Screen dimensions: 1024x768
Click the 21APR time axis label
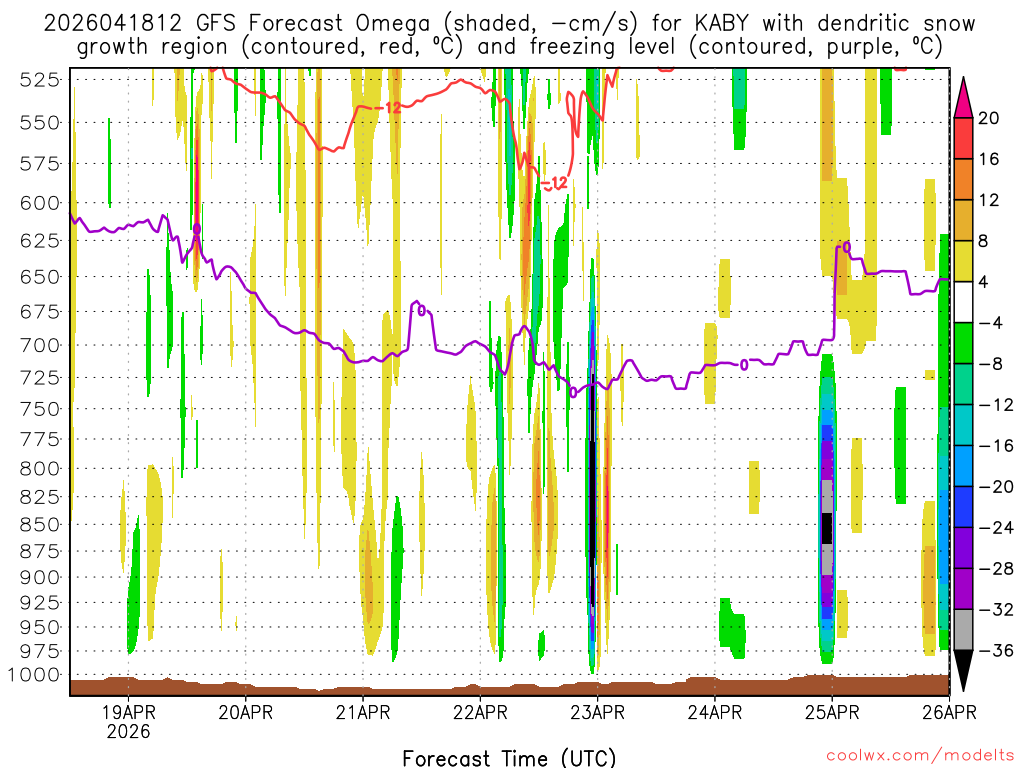[x=363, y=712]
